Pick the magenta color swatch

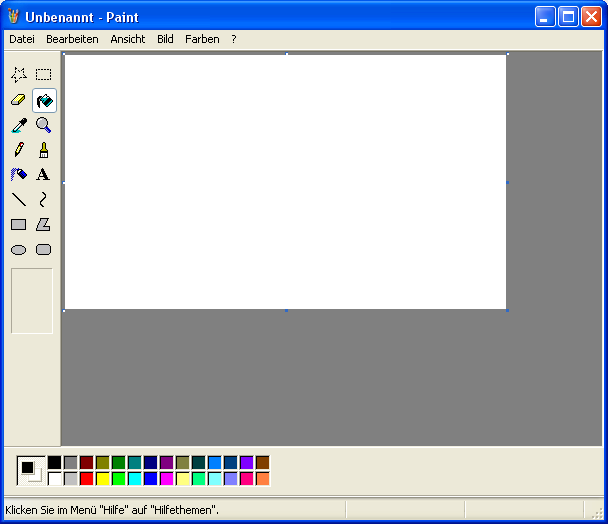click(x=167, y=479)
